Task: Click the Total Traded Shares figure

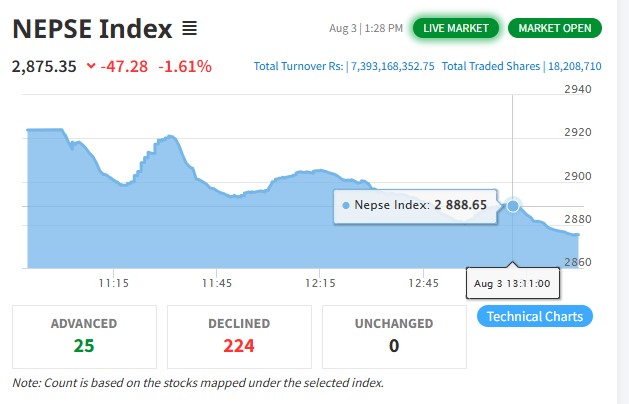Action: [x=574, y=67]
